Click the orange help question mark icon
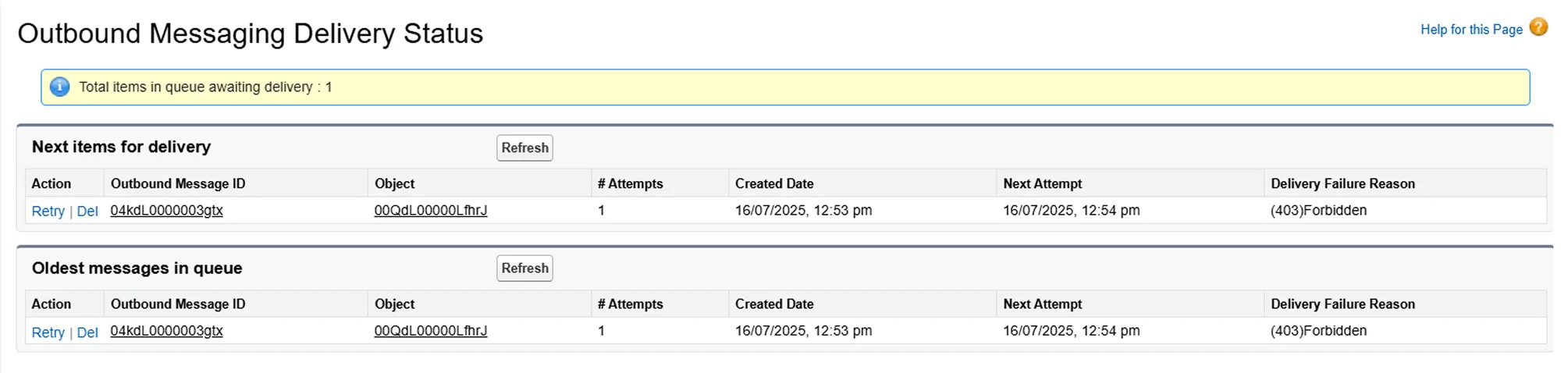1568x373 pixels. tap(1538, 27)
